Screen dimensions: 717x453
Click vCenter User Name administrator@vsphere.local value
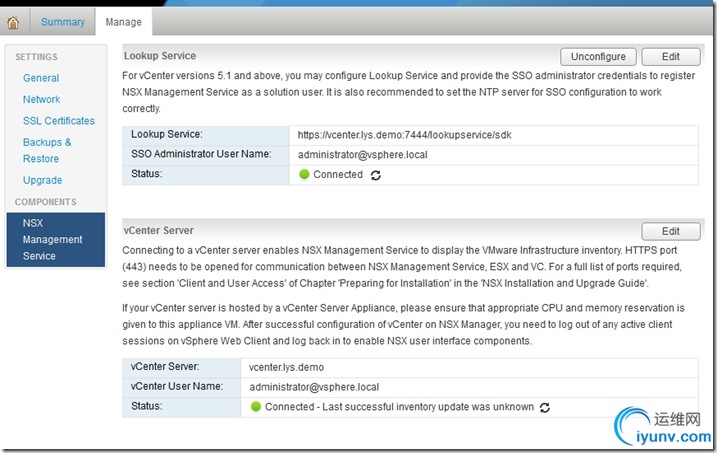point(314,387)
